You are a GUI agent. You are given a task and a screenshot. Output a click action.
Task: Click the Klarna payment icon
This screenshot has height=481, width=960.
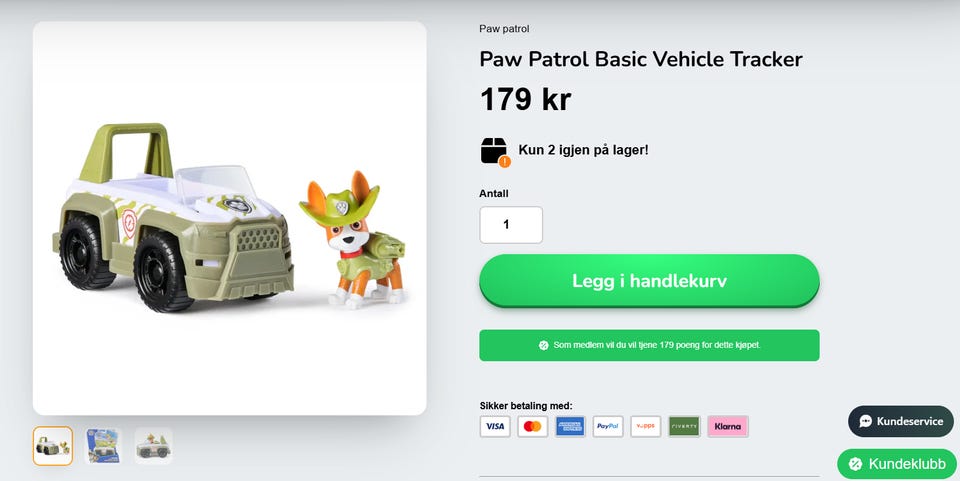pos(728,427)
